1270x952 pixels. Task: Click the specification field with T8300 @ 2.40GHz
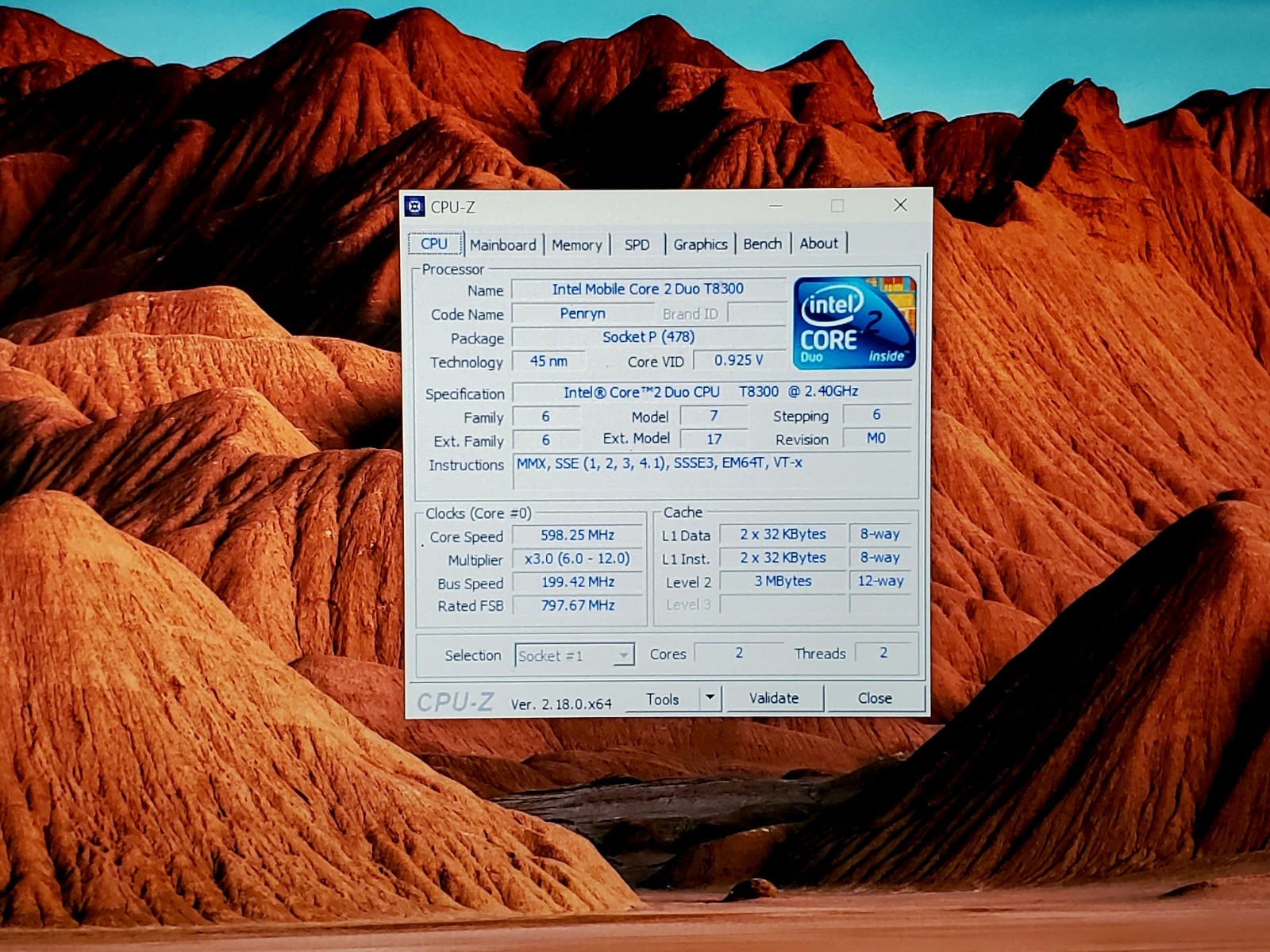(x=711, y=392)
